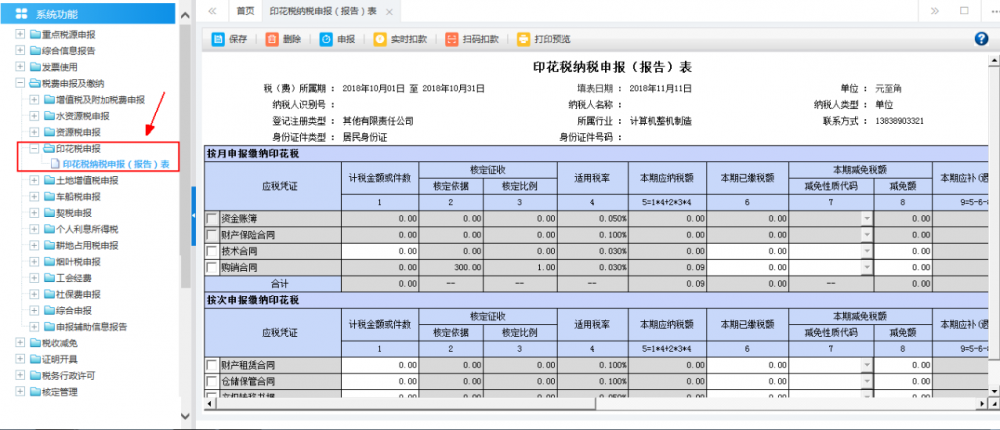Check the 资金账簿 row checkbox
Image resolution: width=1000 pixels, height=430 pixels.
coord(212,219)
